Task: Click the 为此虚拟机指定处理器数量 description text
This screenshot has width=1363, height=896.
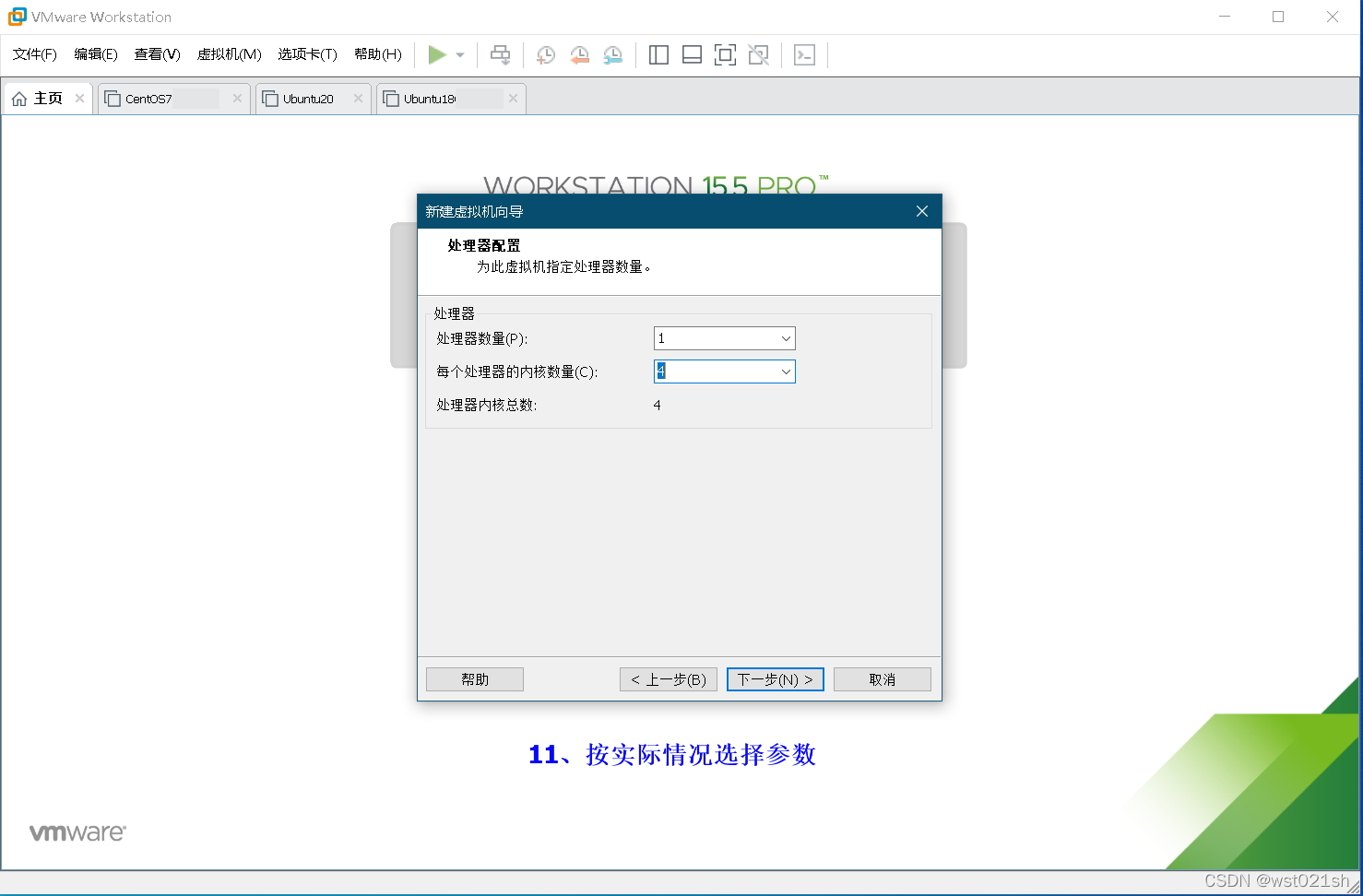Action: click(x=564, y=266)
